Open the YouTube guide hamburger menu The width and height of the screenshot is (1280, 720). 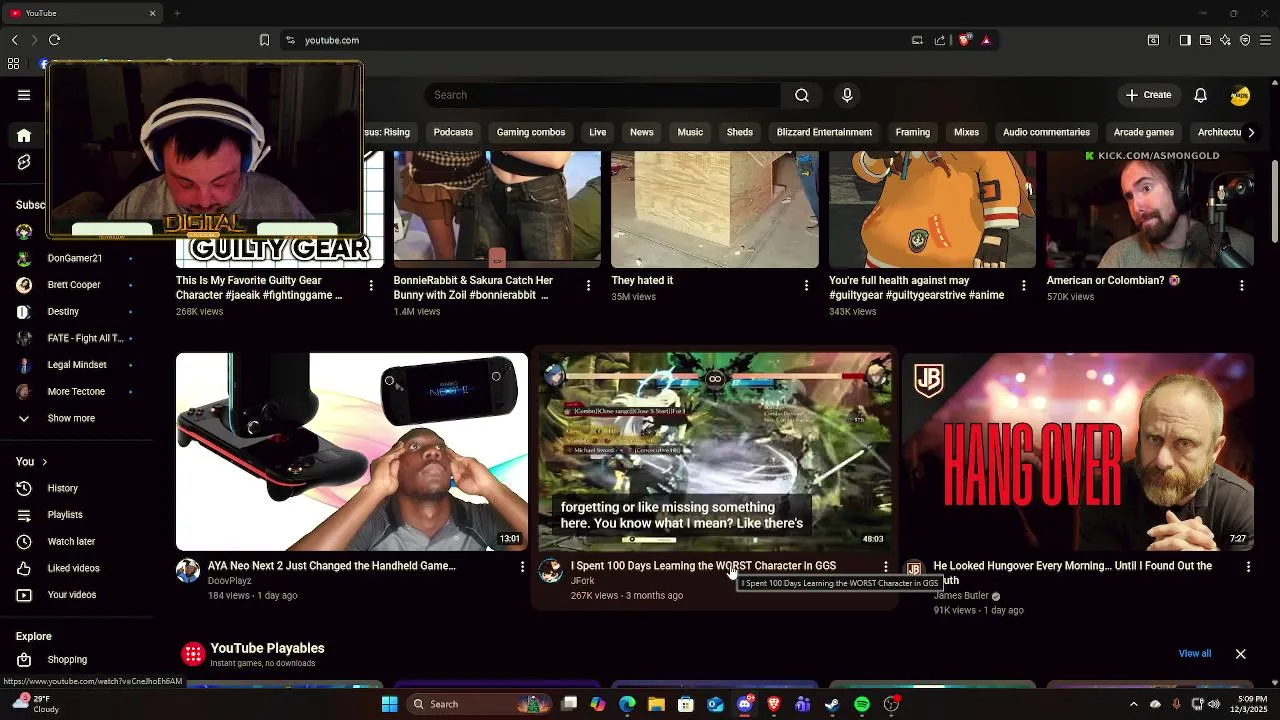coord(24,95)
